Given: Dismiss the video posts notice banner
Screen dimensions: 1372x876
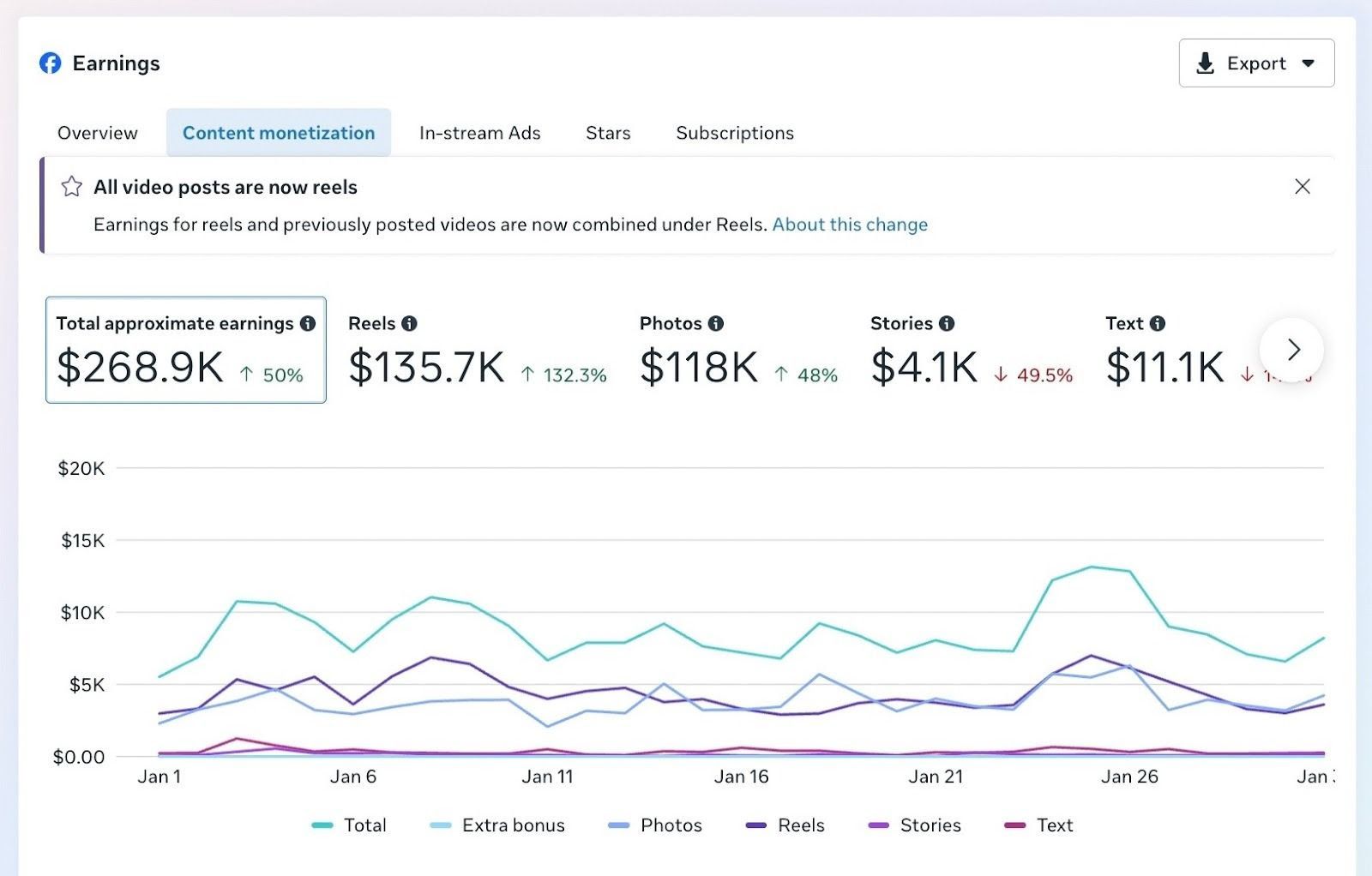Looking at the screenshot, I should pos(1302,187).
